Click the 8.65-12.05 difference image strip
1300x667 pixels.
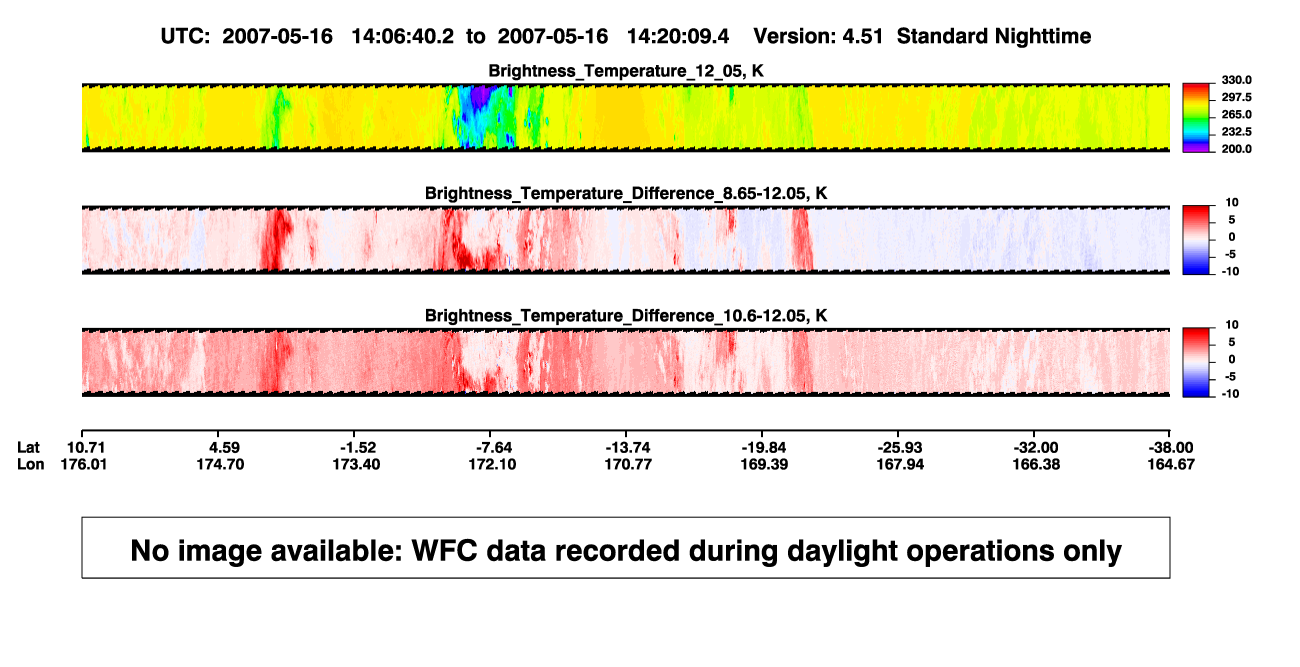[626, 239]
